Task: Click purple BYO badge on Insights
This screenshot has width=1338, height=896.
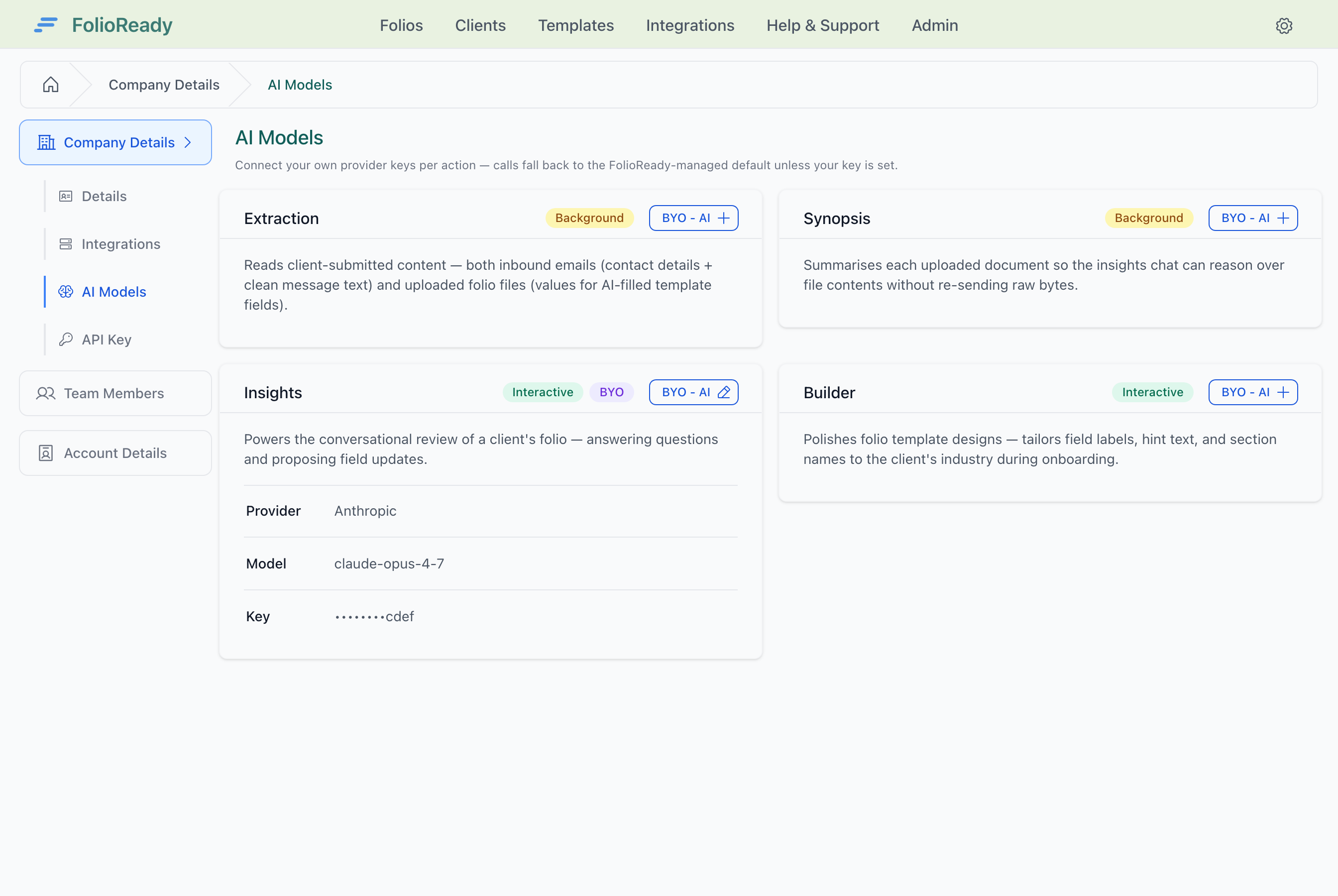Action: coord(612,393)
